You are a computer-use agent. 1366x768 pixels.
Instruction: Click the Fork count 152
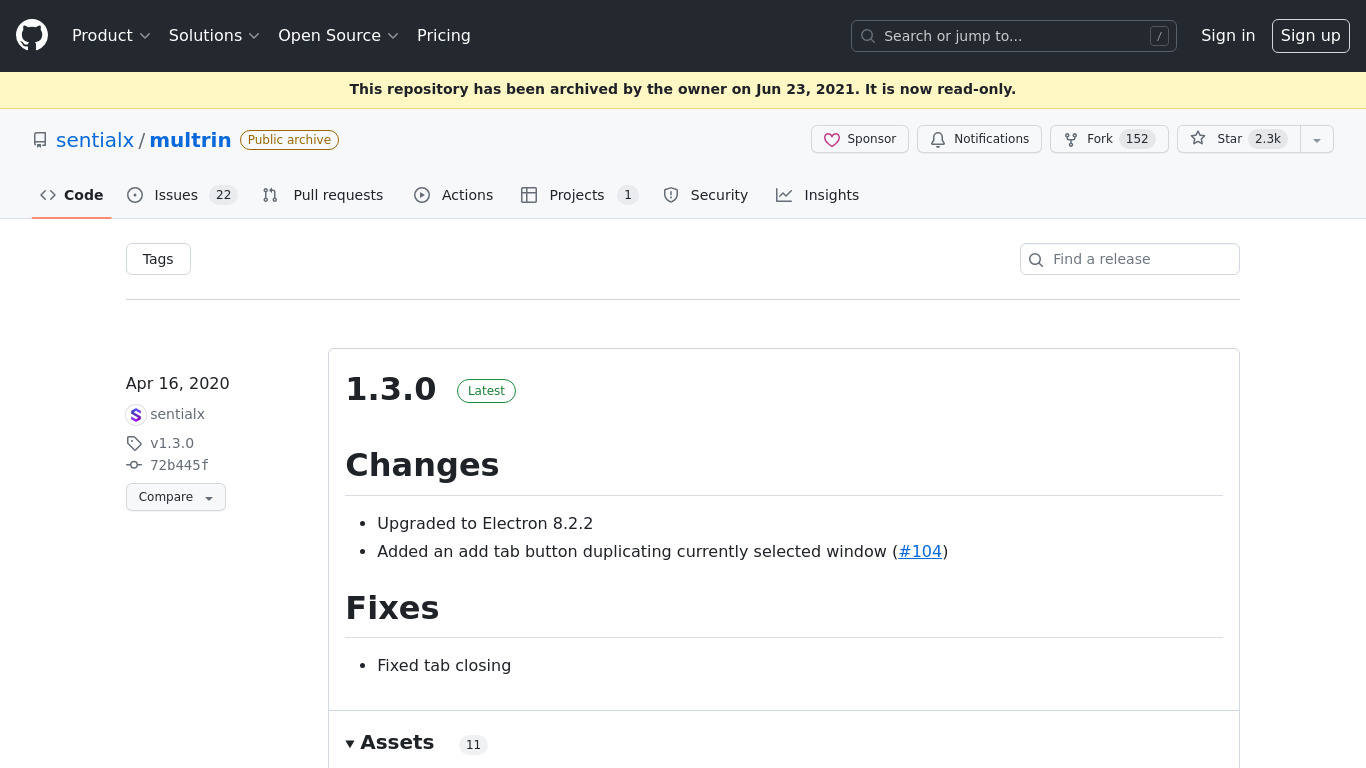coord(1137,139)
